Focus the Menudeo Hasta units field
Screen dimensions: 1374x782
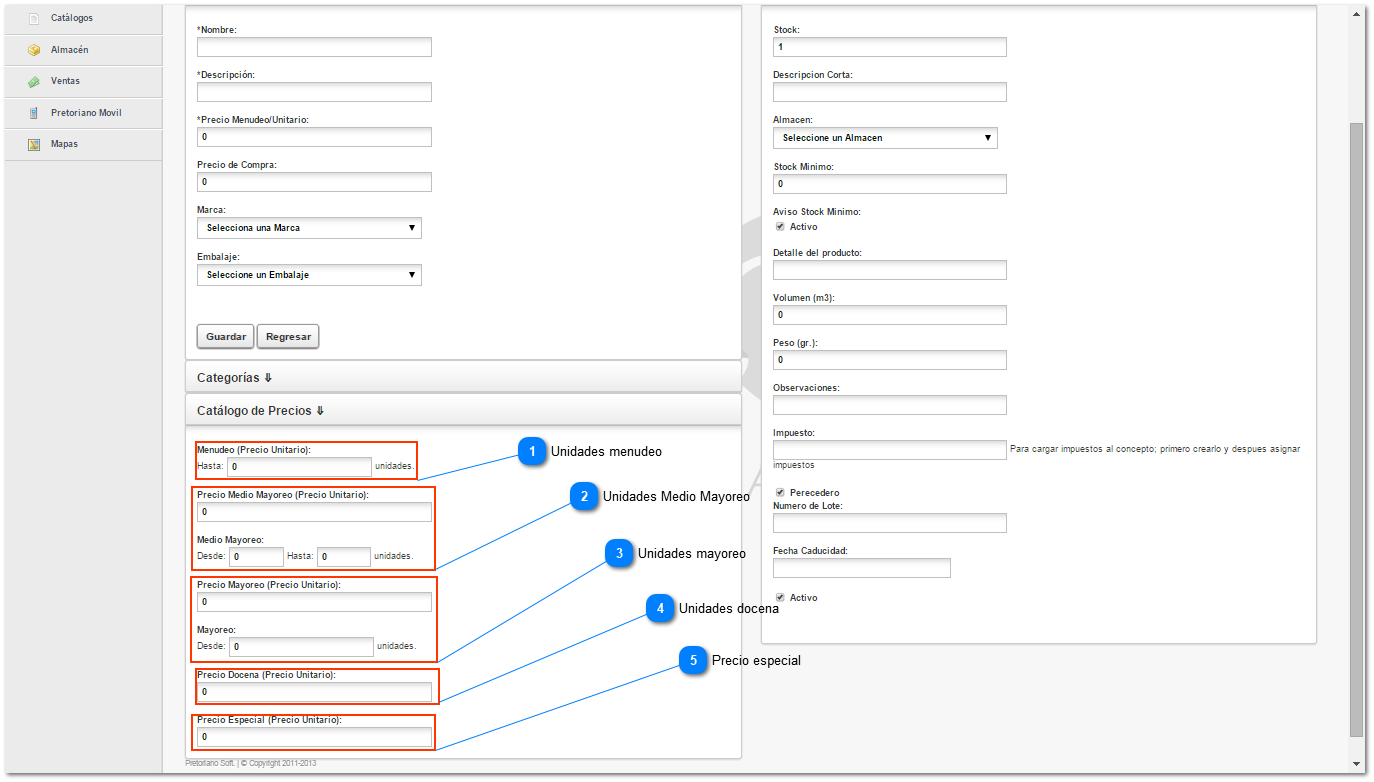[300, 467]
